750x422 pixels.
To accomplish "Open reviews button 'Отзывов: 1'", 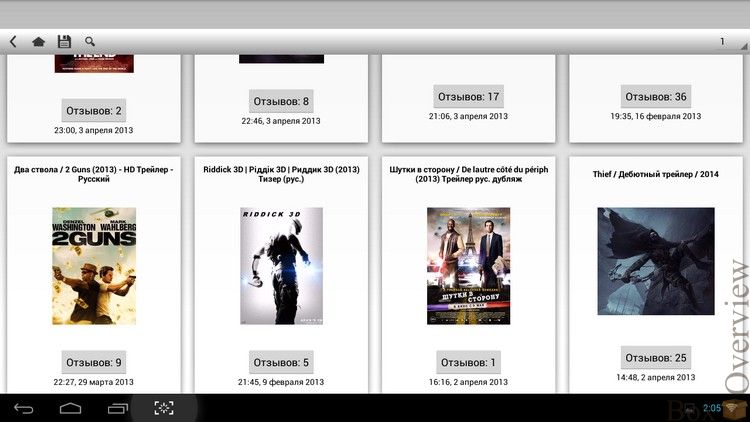I will point(468,362).
